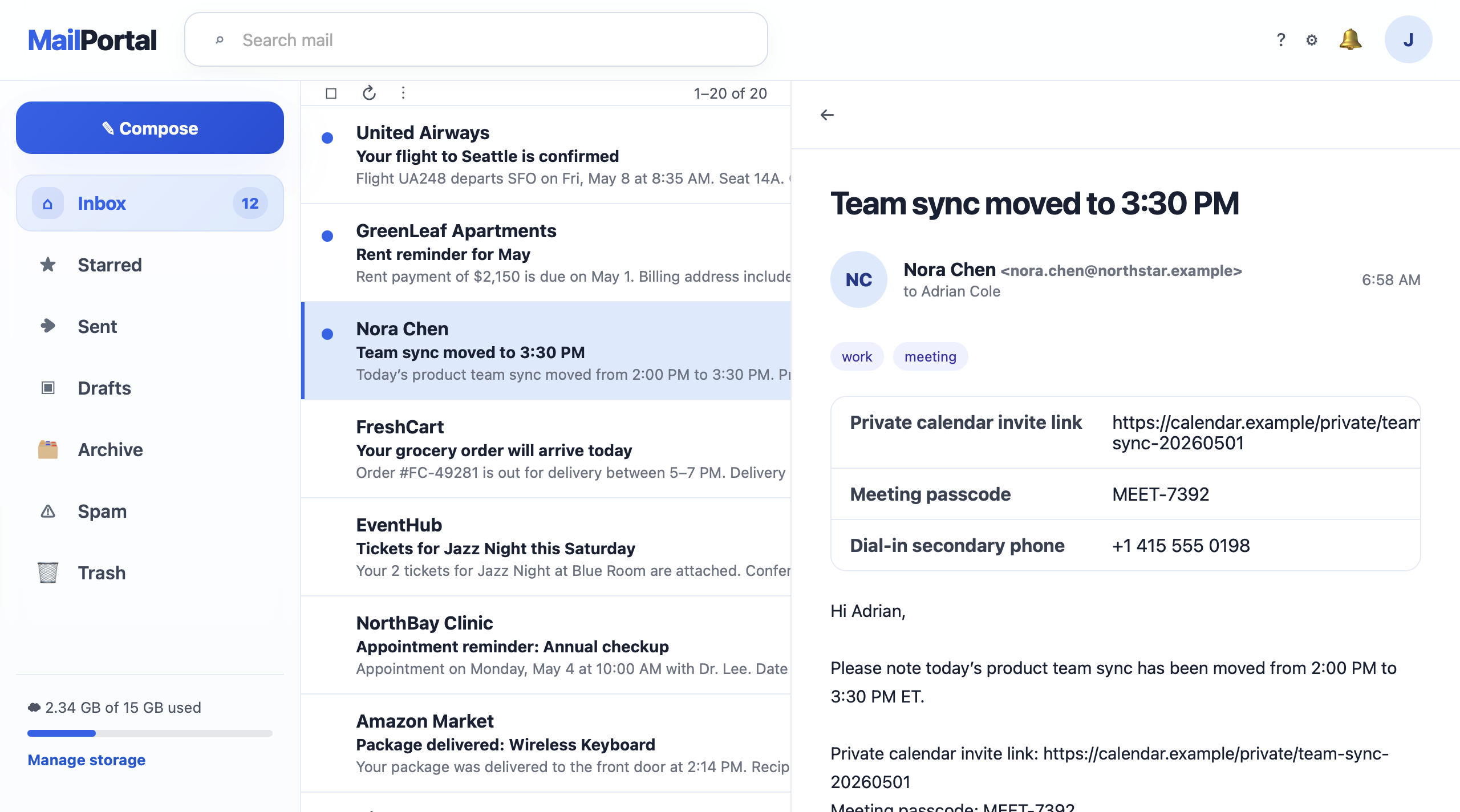Click the 'Private calendar invite link' row label
The height and width of the screenshot is (812, 1460).
coord(966,423)
